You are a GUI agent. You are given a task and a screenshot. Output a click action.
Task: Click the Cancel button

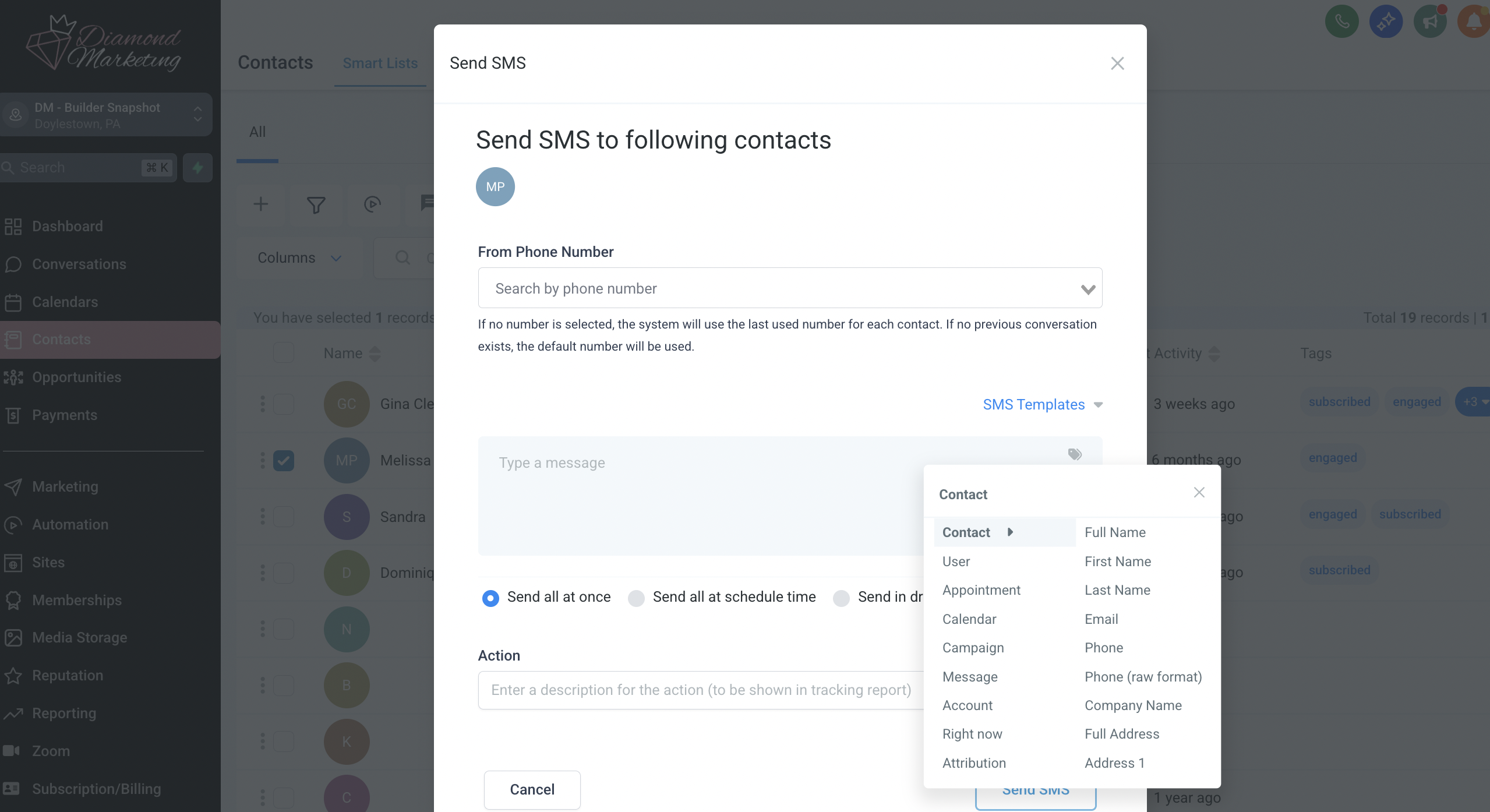[532, 789]
